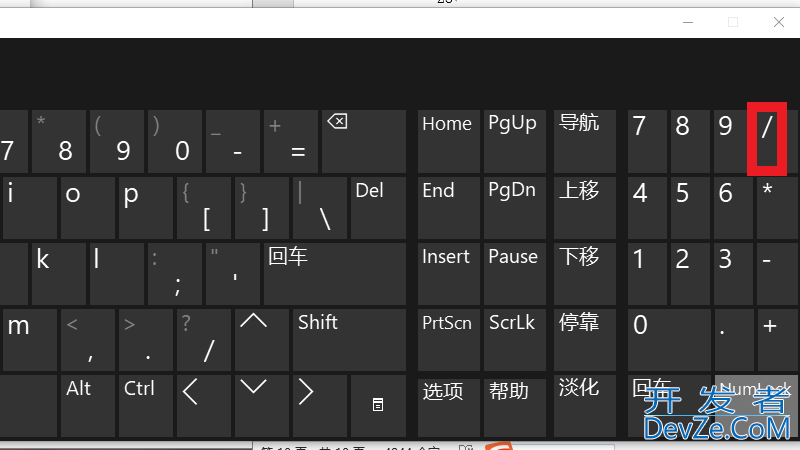The width and height of the screenshot is (800, 450).
Task: Click the letter i key
Action: pos(30,208)
